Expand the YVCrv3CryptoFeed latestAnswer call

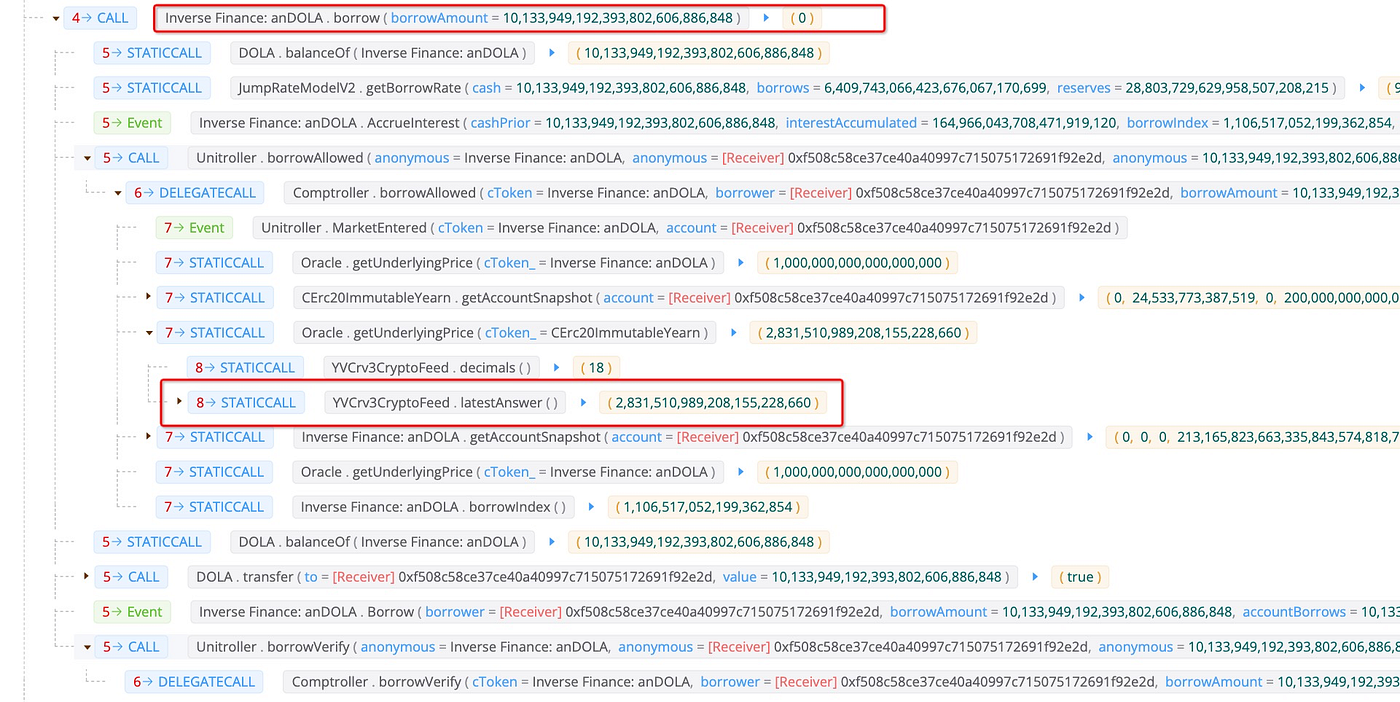point(180,403)
